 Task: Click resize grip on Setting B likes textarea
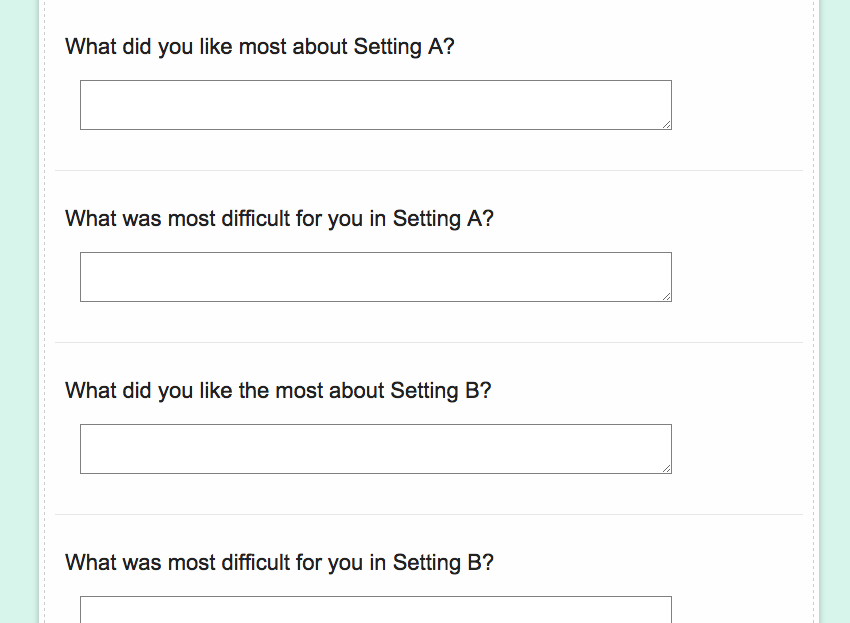coord(666,468)
